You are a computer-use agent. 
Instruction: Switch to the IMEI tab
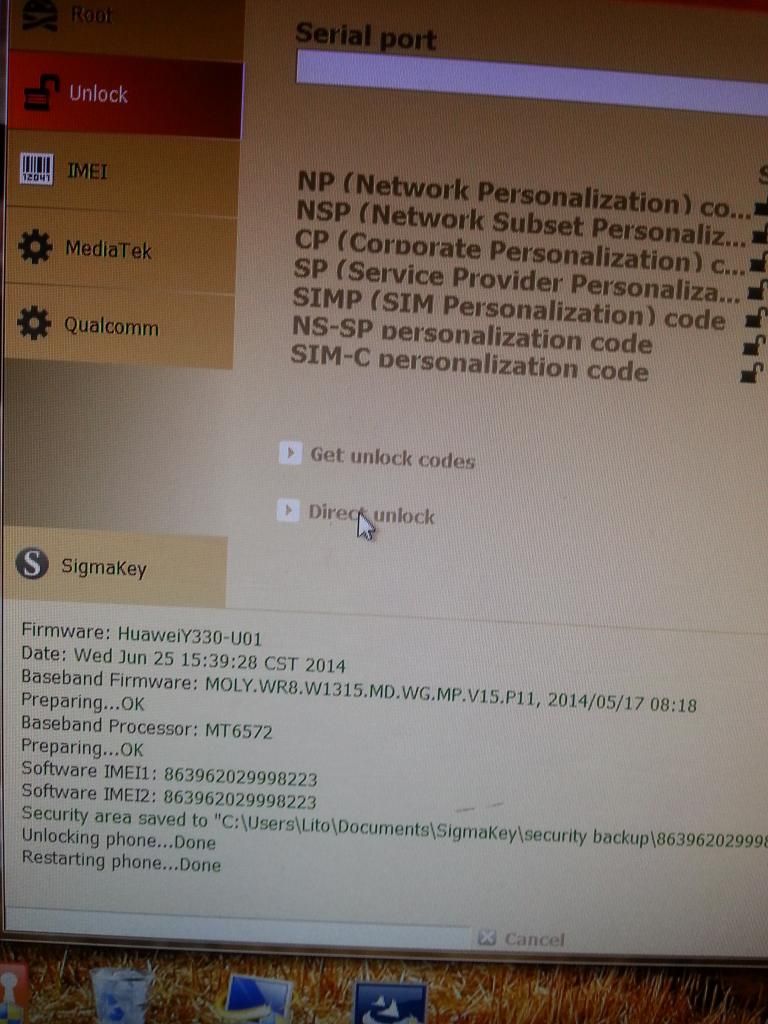coord(122,171)
